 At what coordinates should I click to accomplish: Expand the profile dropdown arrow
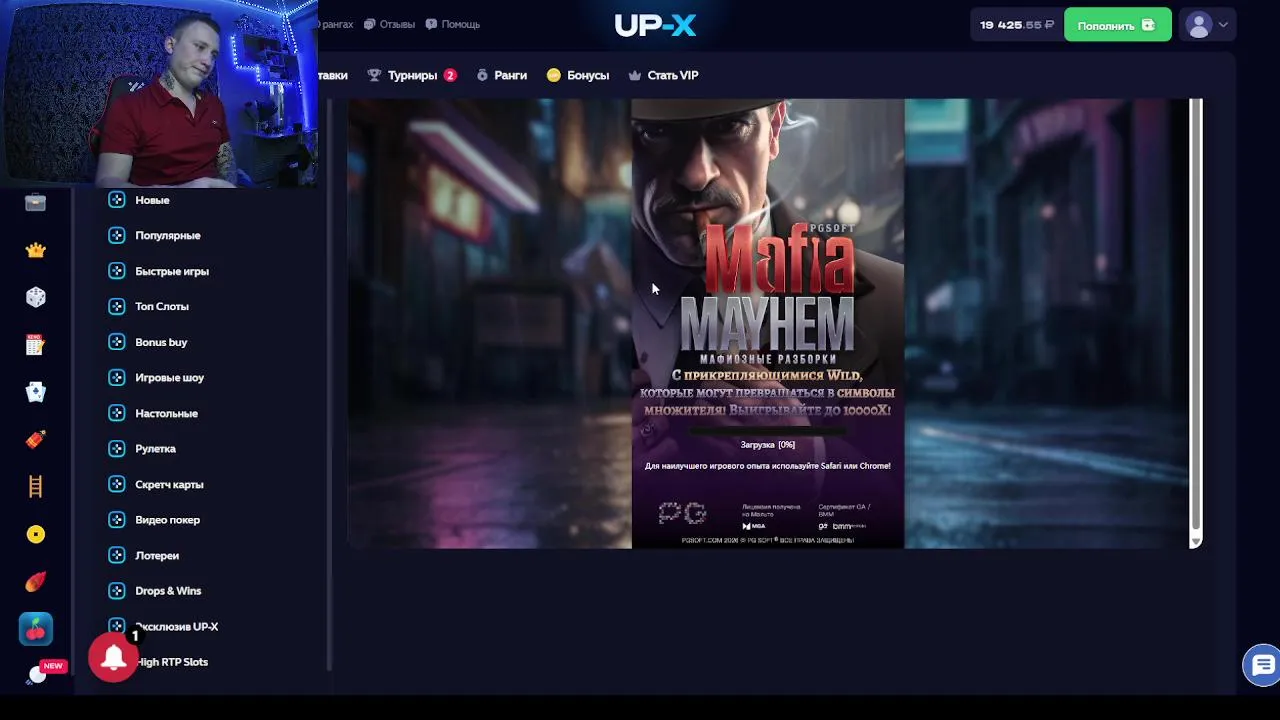(1223, 25)
